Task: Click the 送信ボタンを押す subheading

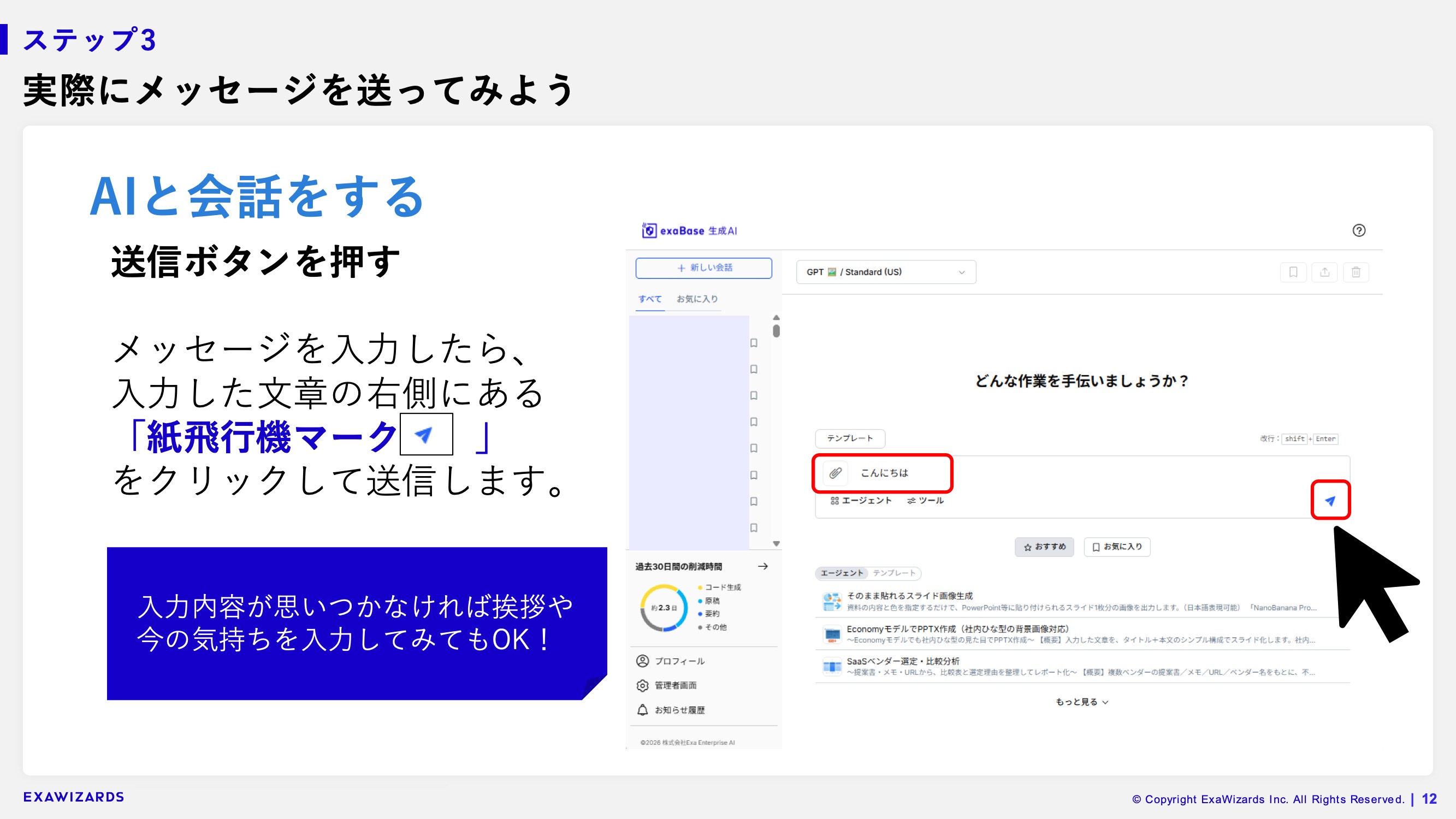Action: tap(256, 262)
